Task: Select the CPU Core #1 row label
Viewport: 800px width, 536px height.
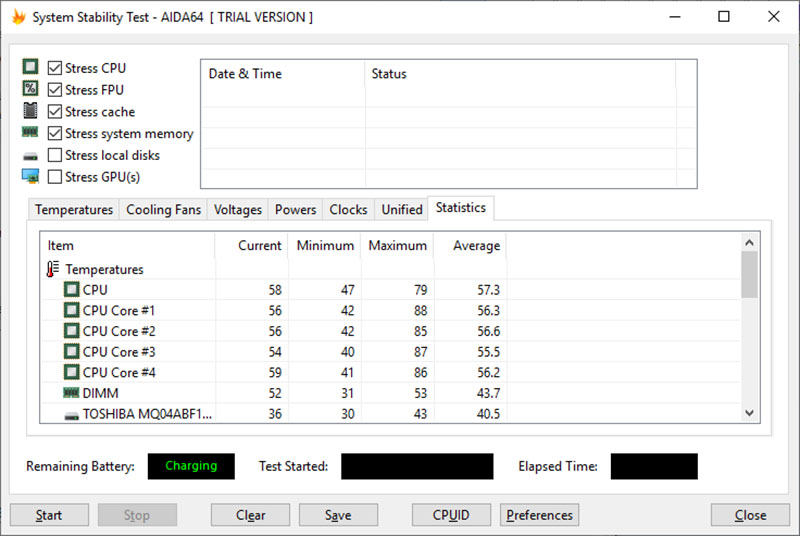Action: click(x=118, y=311)
